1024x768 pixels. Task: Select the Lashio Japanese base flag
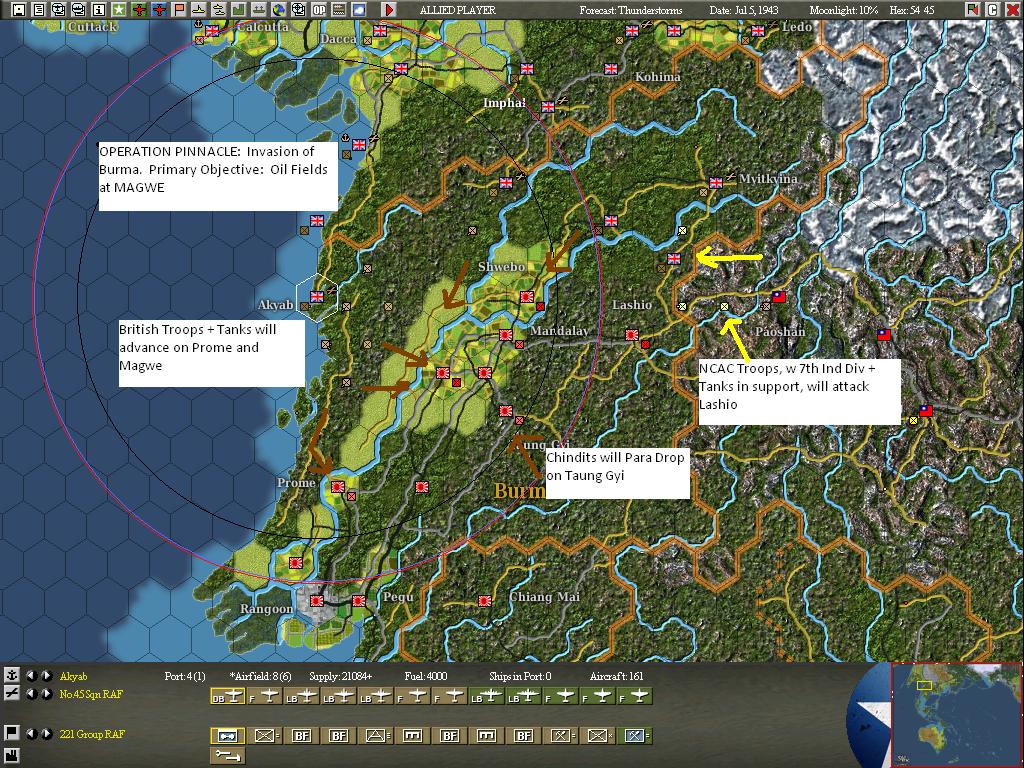pos(632,334)
